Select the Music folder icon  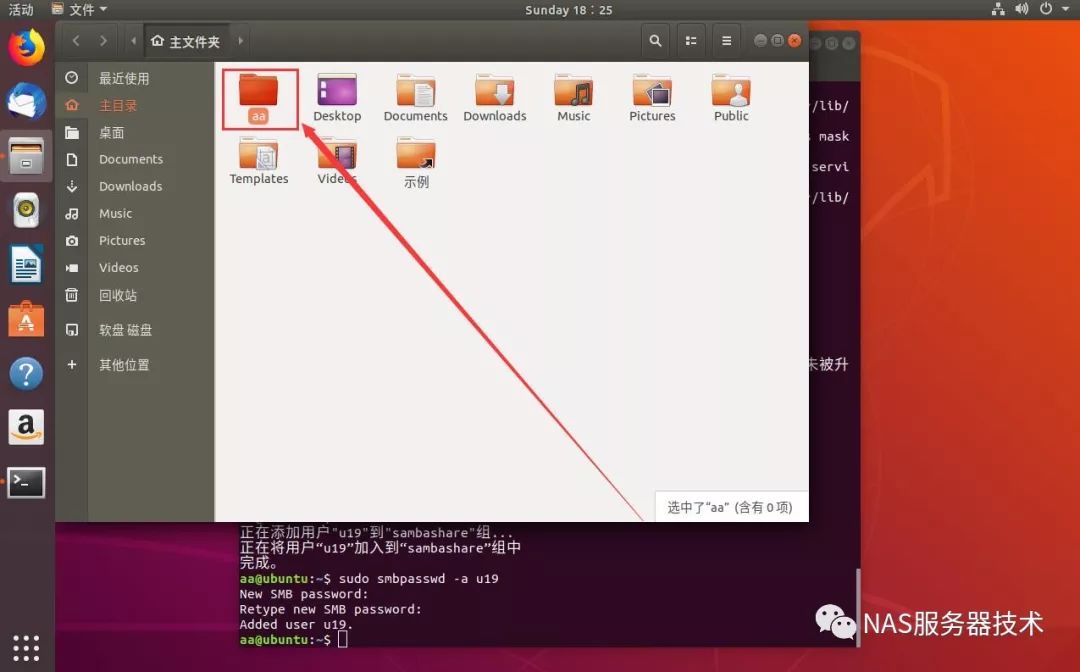pyautogui.click(x=574, y=98)
